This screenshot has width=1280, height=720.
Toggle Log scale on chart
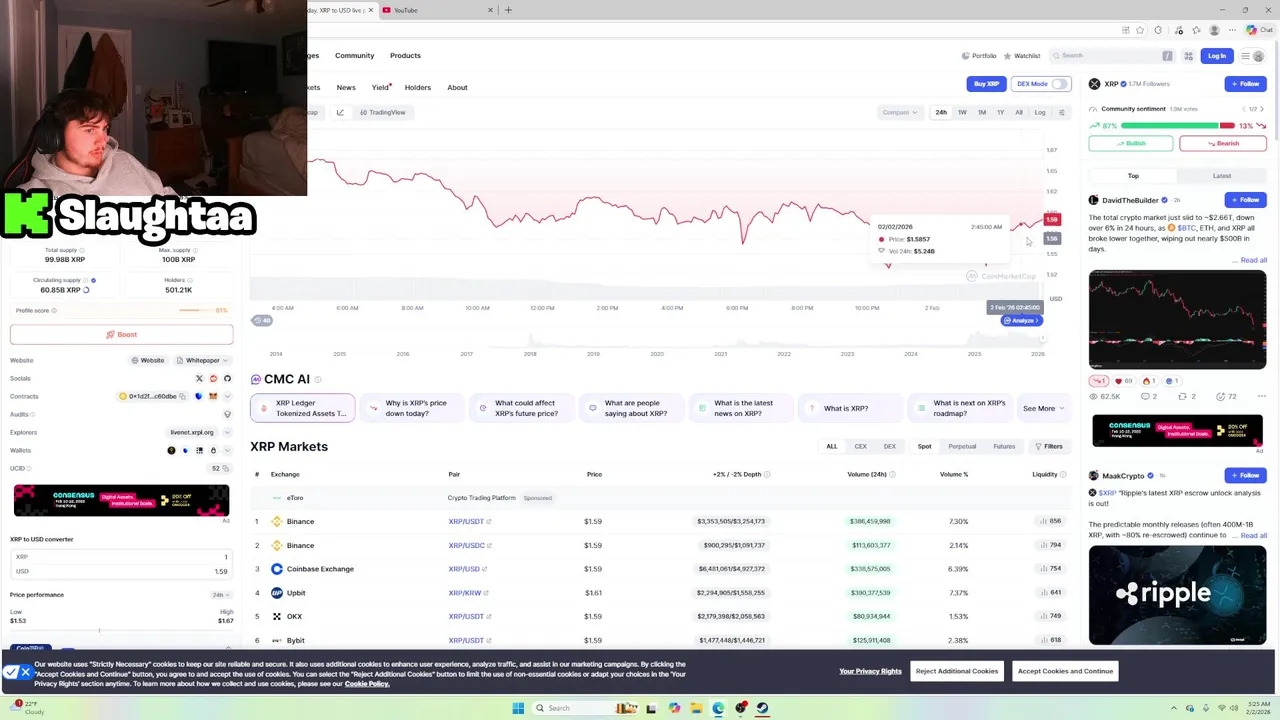coord(1040,112)
